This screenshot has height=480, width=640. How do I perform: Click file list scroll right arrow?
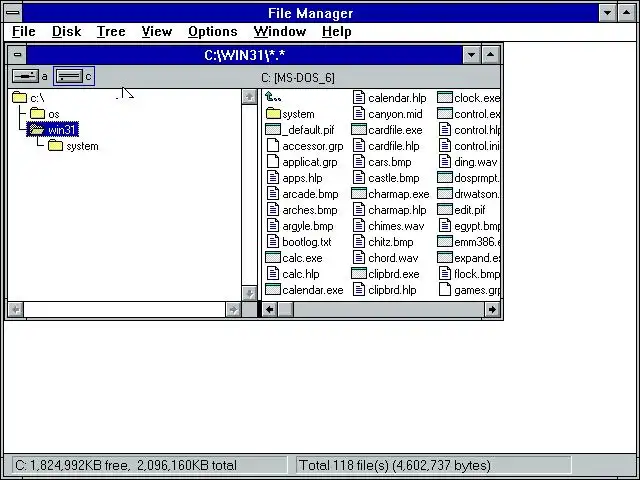pos(492,310)
